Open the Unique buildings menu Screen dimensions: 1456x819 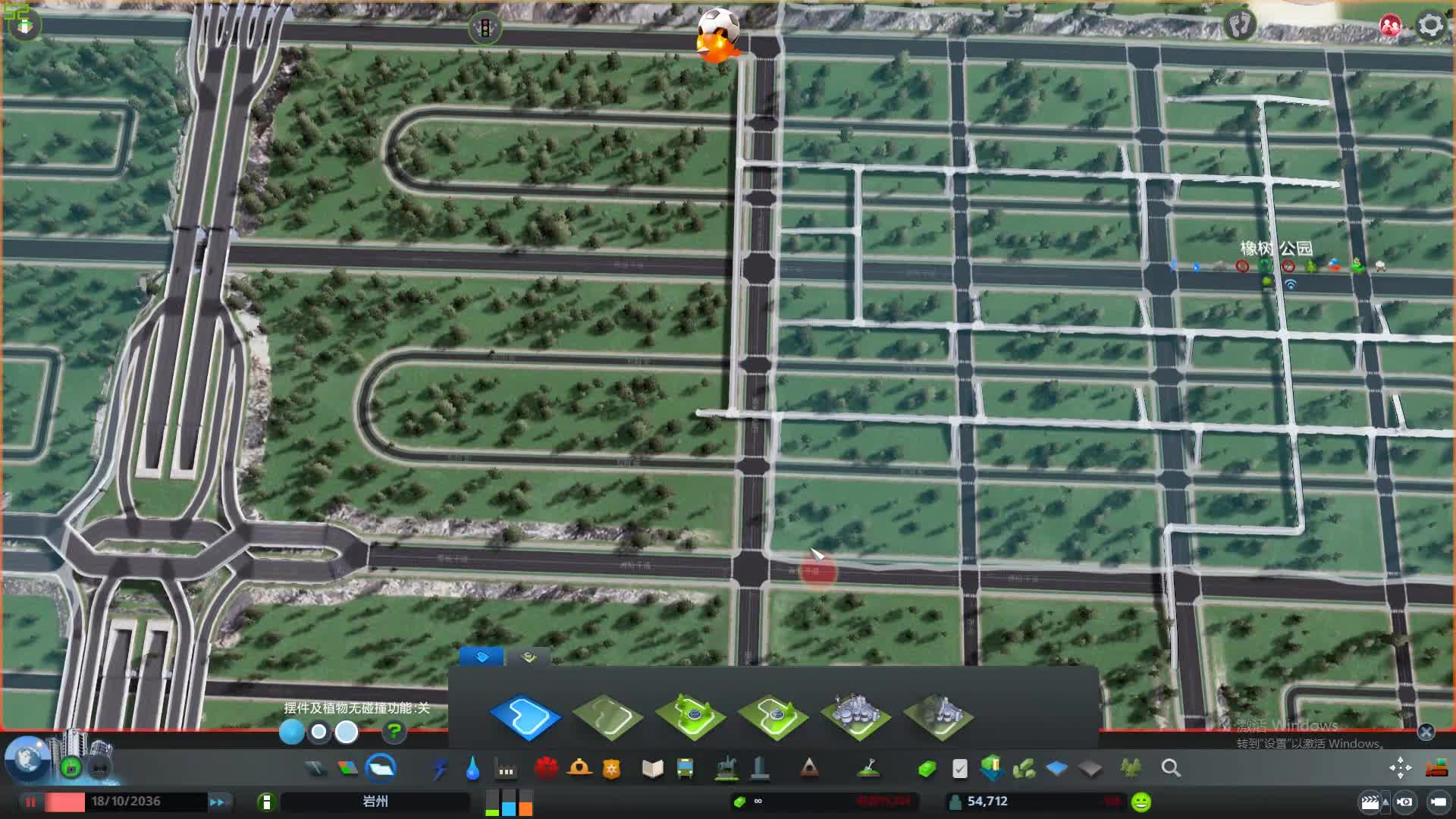(x=760, y=768)
